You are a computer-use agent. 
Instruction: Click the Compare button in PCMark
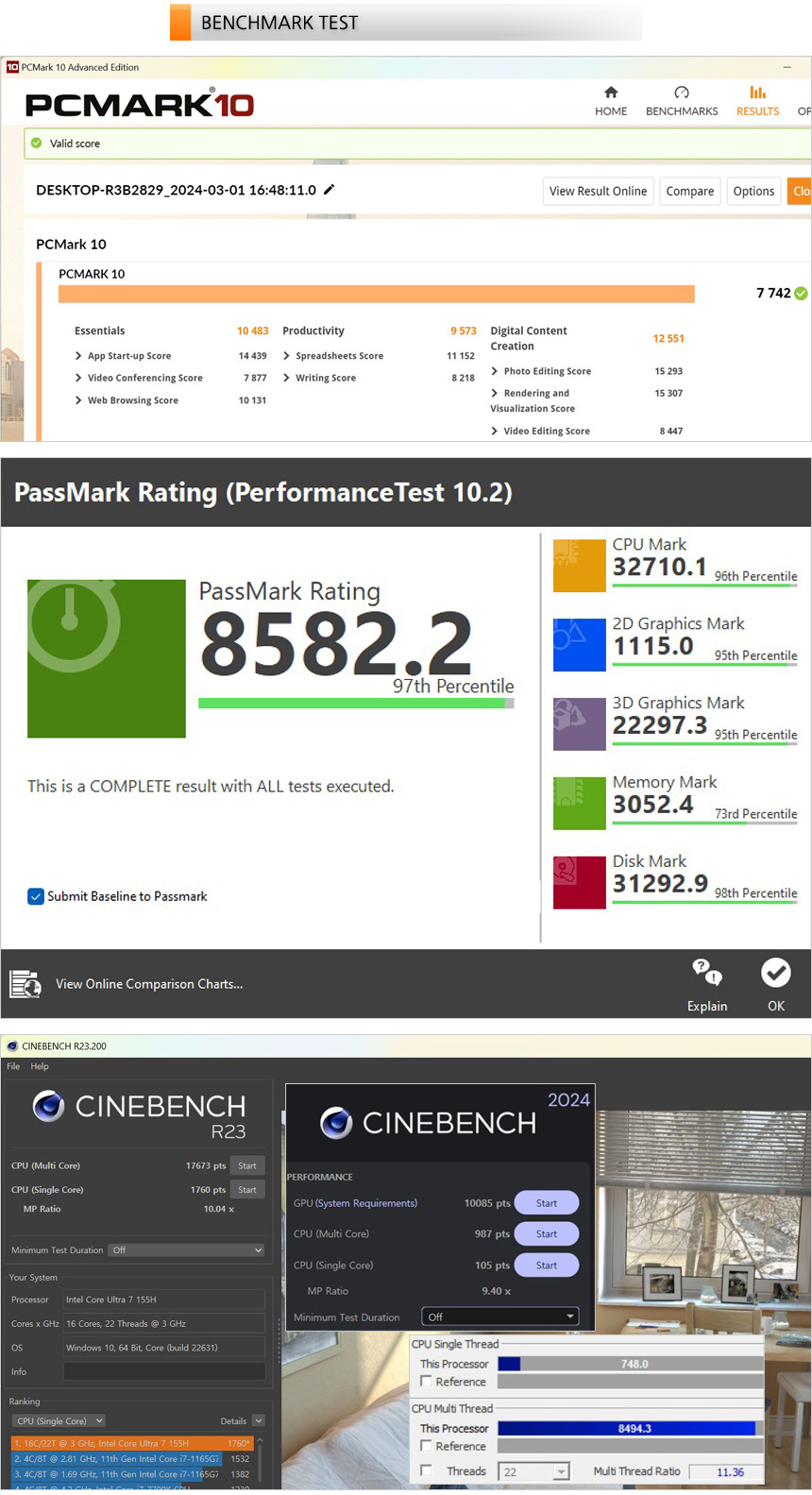(690, 191)
